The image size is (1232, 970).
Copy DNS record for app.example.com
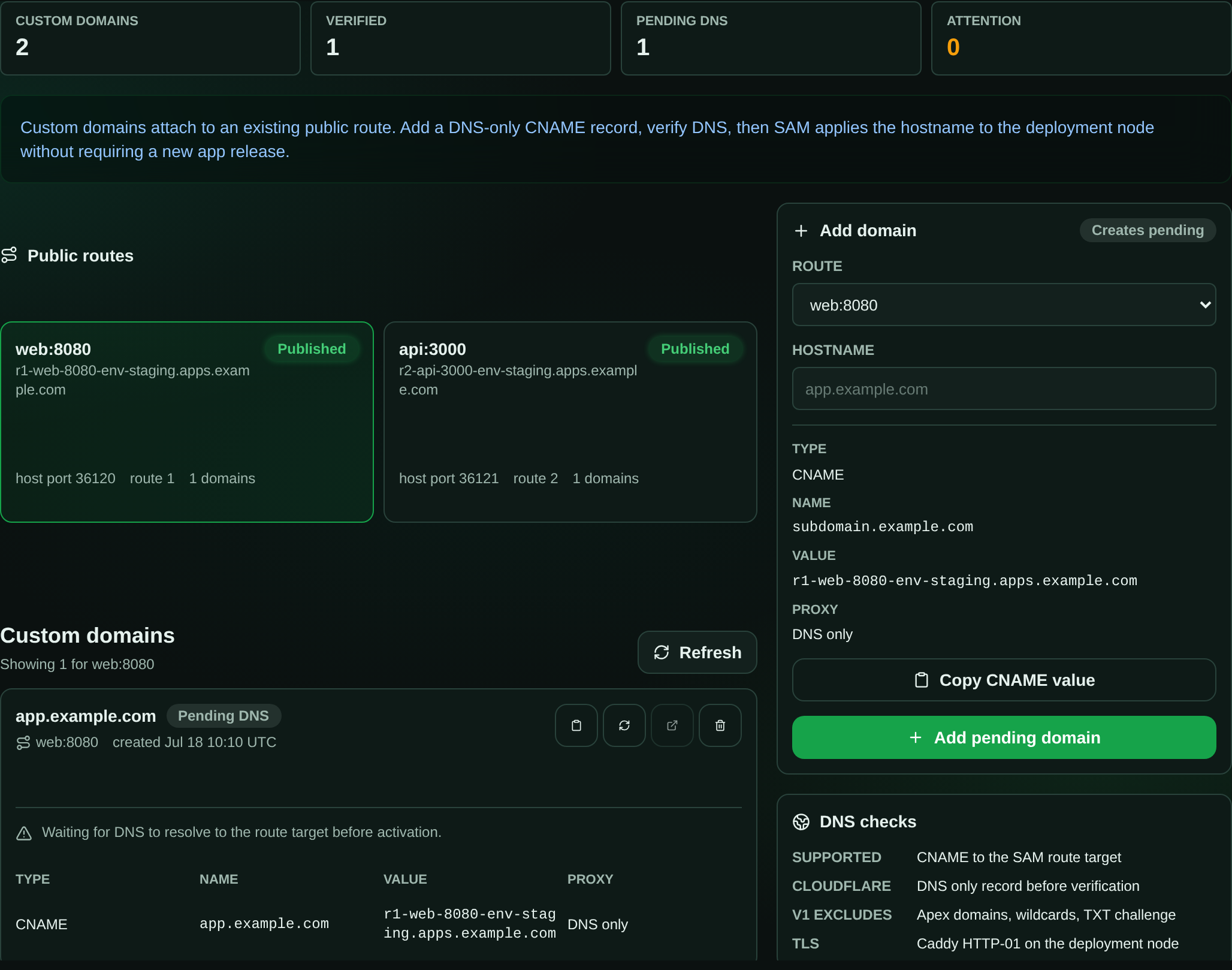(x=576, y=725)
